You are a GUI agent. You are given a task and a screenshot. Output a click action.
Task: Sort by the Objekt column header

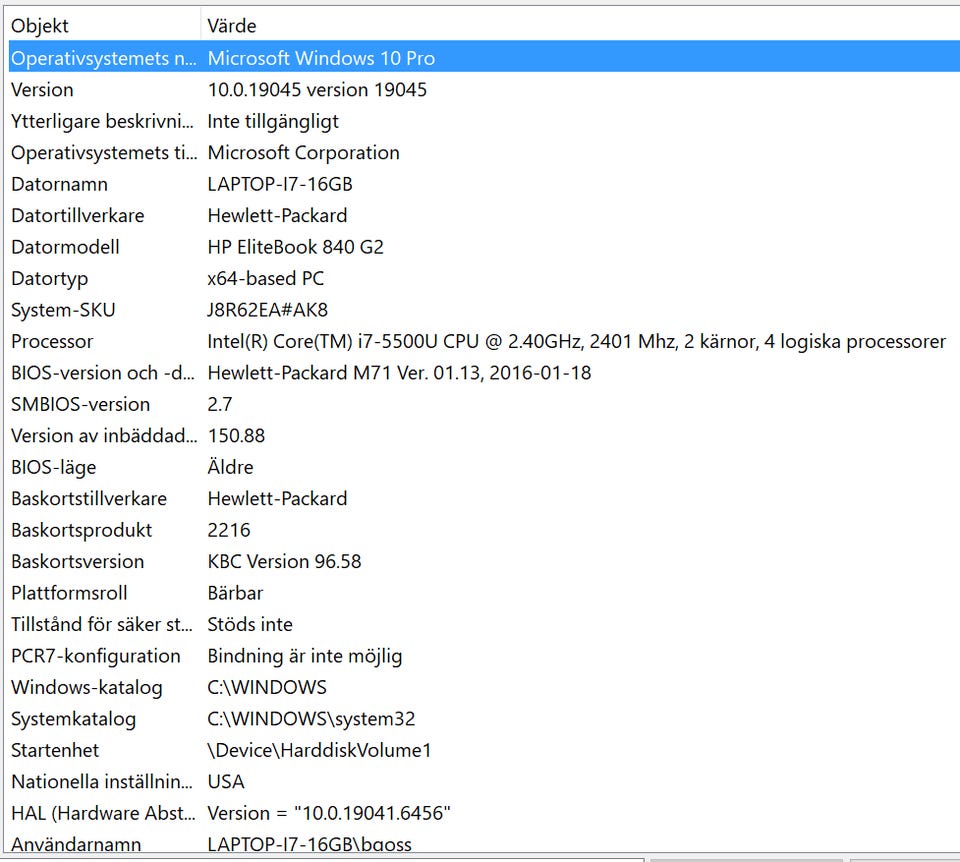coord(100,26)
